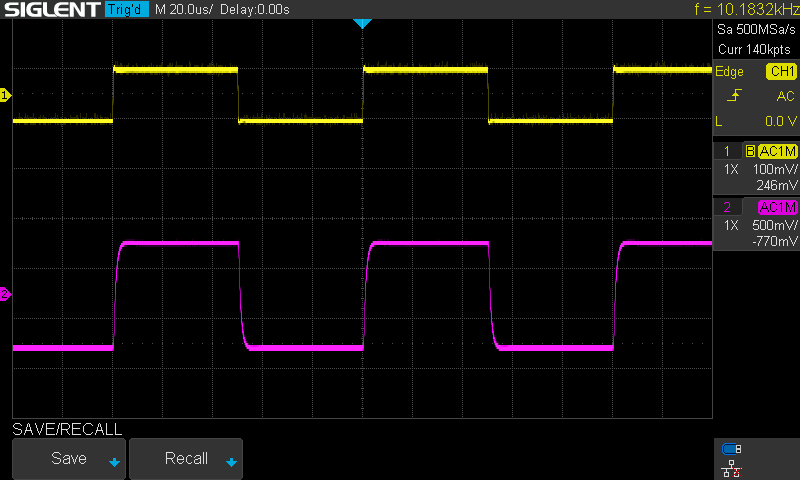Click the USB storage device icon

point(732,449)
